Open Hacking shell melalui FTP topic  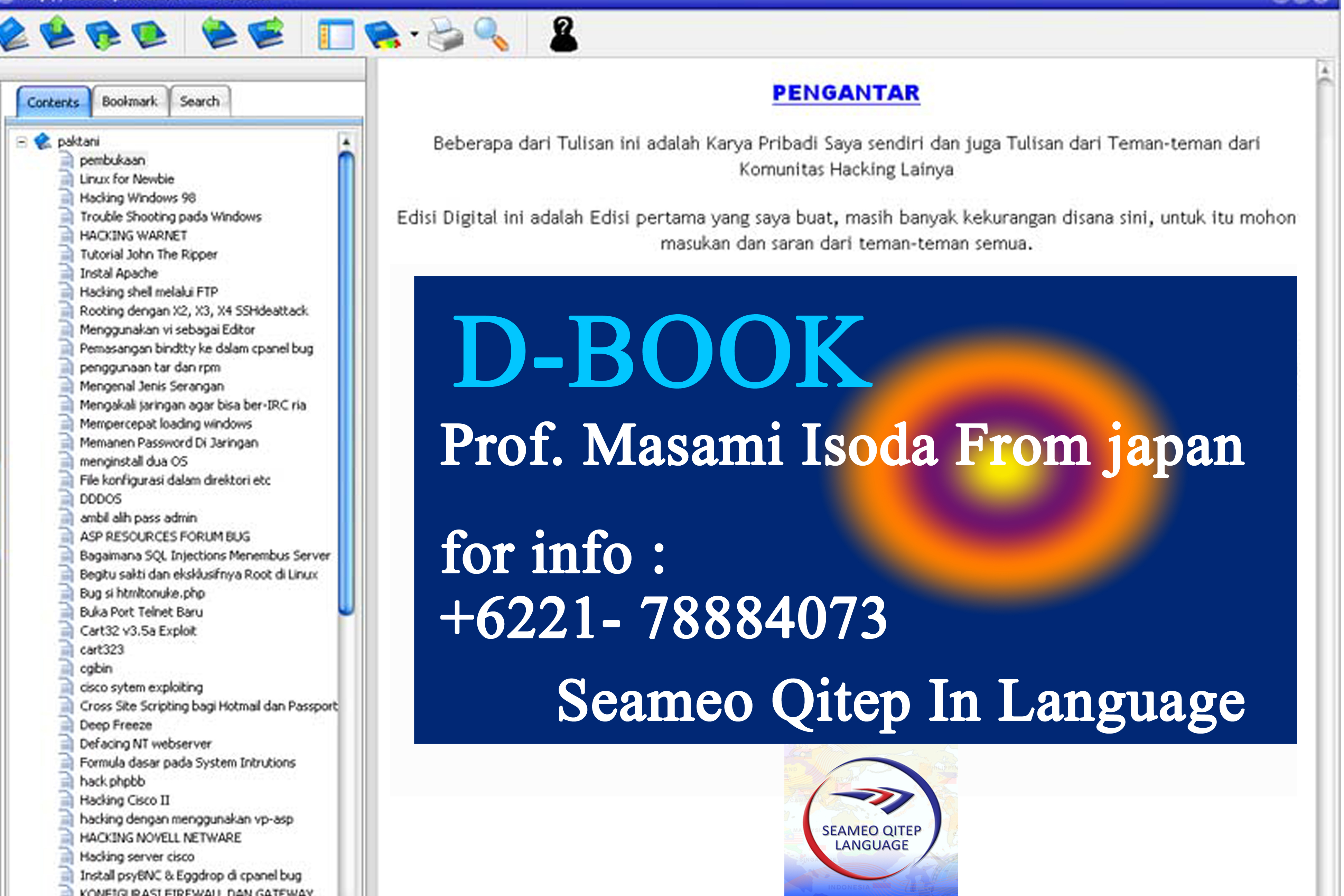click(x=149, y=292)
